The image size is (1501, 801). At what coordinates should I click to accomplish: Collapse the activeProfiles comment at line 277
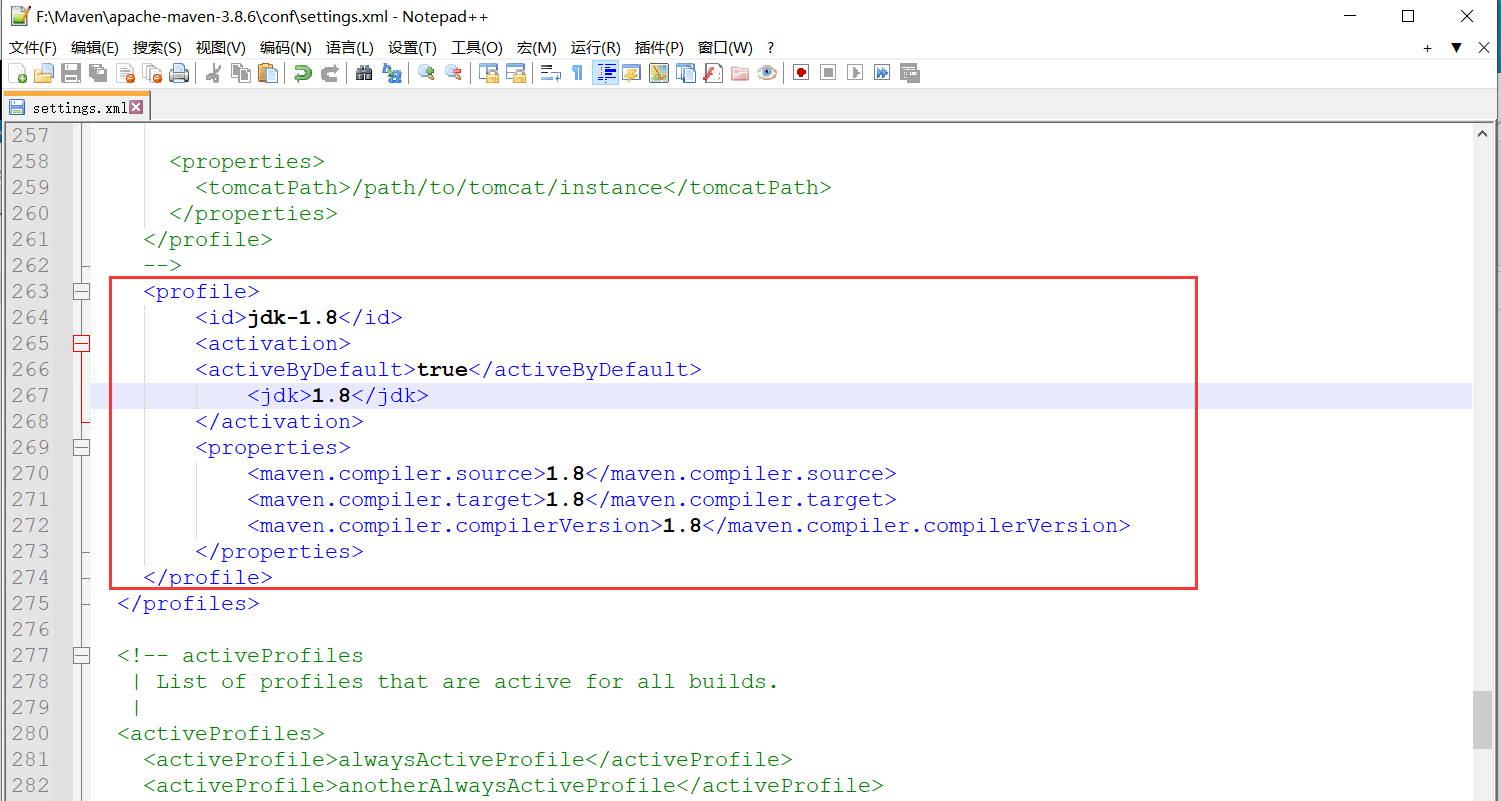[x=81, y=656]
